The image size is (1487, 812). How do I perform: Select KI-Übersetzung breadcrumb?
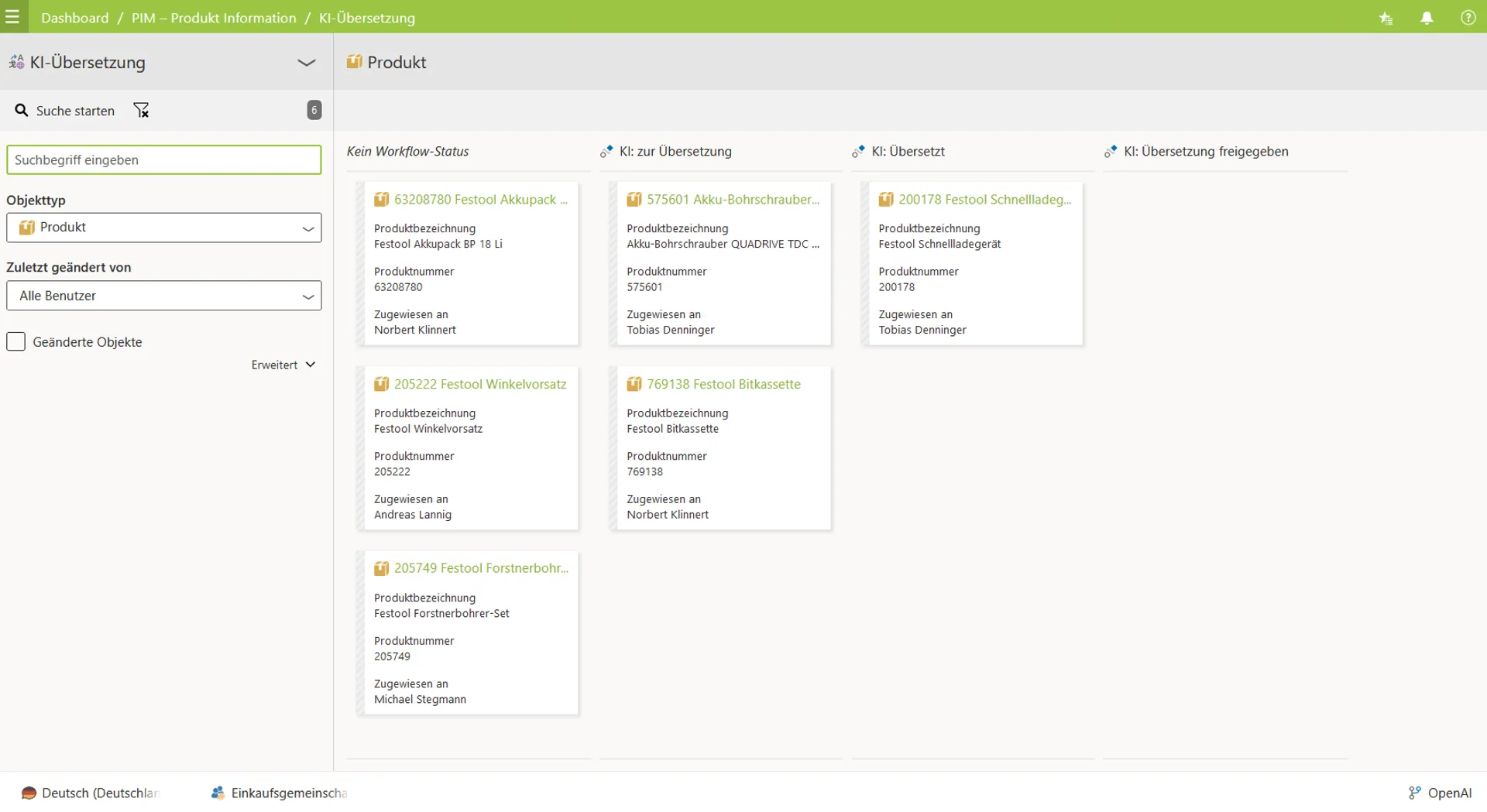coord(367,18)
